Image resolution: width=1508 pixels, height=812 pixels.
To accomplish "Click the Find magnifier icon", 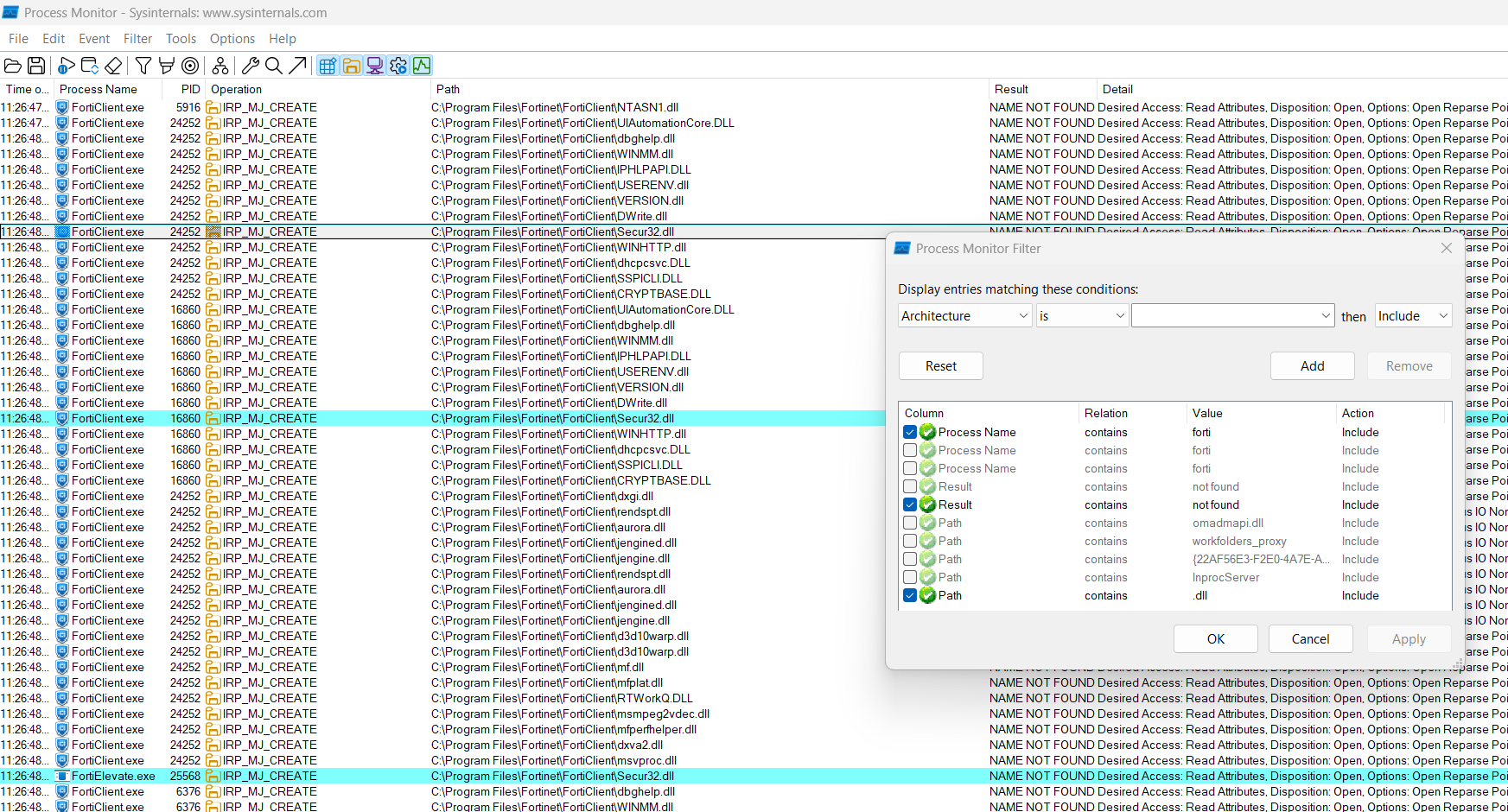I will coord(274,66).
